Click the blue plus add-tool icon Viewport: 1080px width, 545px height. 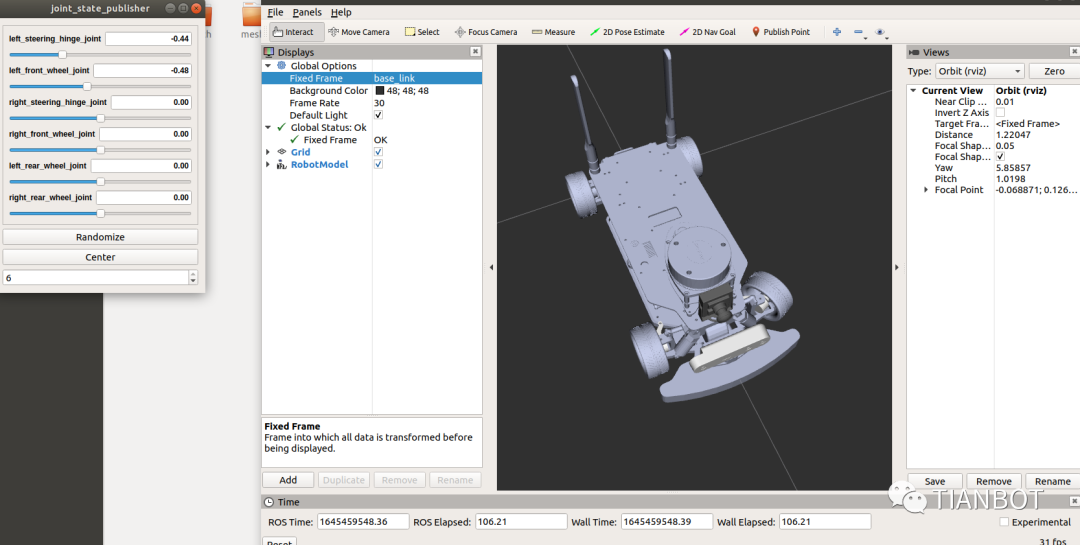[x=837, y=32]
